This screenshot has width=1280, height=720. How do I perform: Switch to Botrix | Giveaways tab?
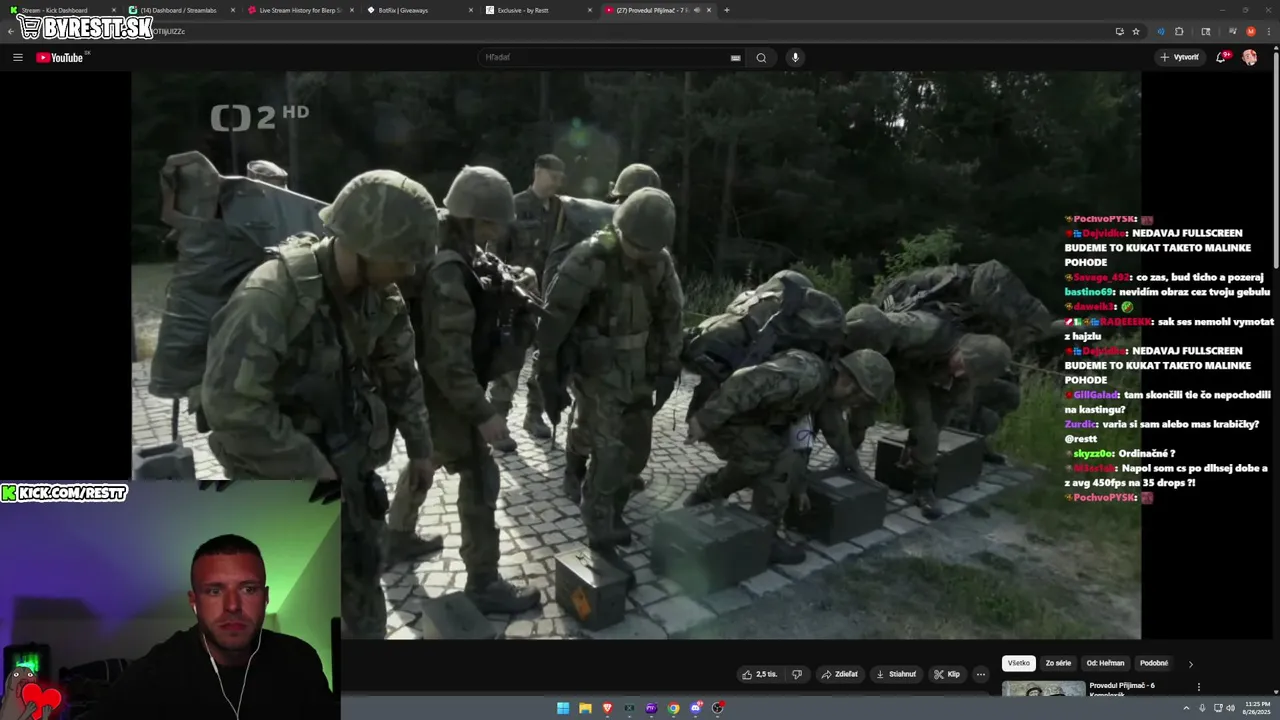[x=418, y=10]
